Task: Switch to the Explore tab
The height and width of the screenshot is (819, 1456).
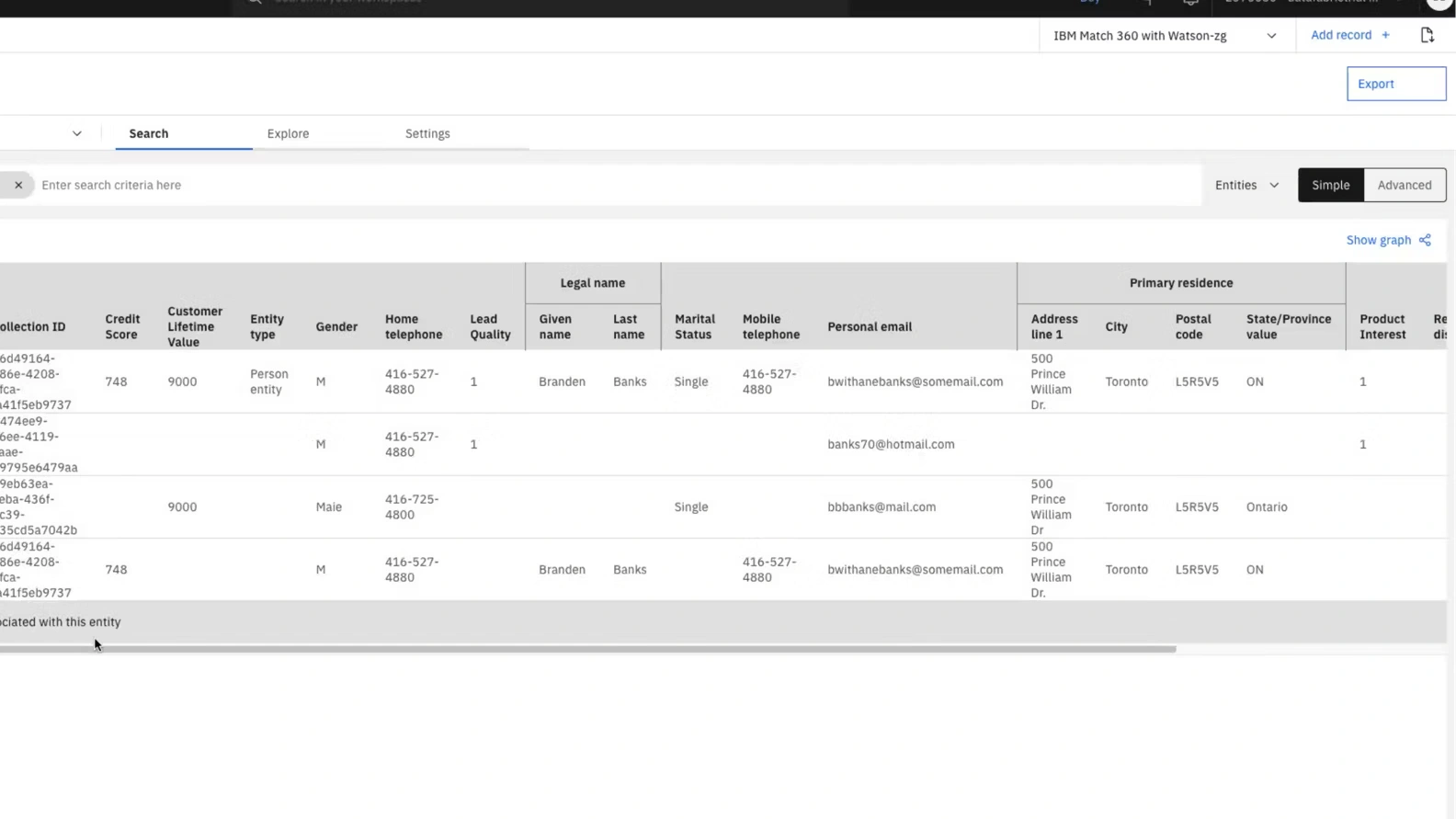Action: coord(288,133)
